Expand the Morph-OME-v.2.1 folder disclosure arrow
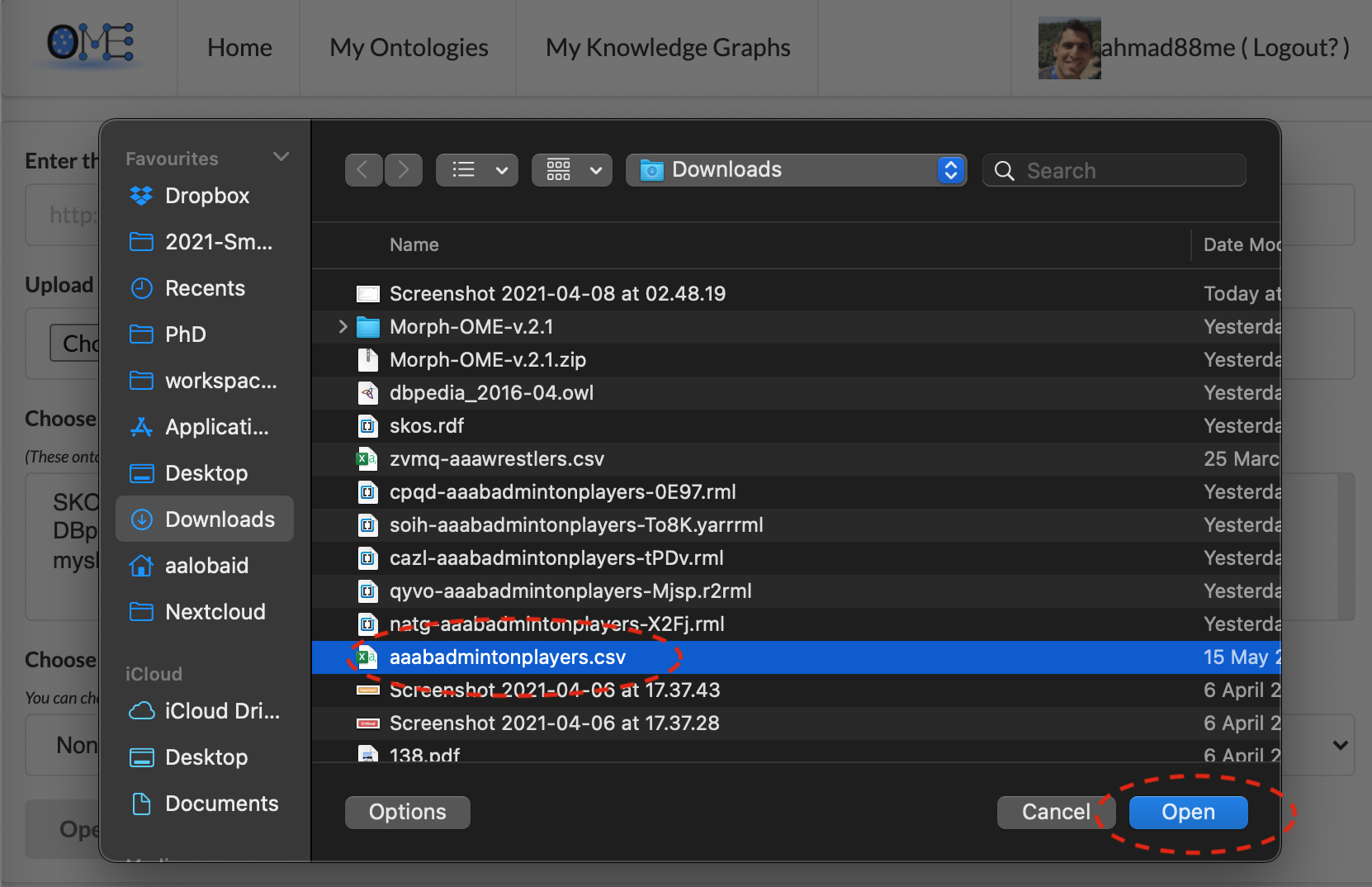 point(343,327)
